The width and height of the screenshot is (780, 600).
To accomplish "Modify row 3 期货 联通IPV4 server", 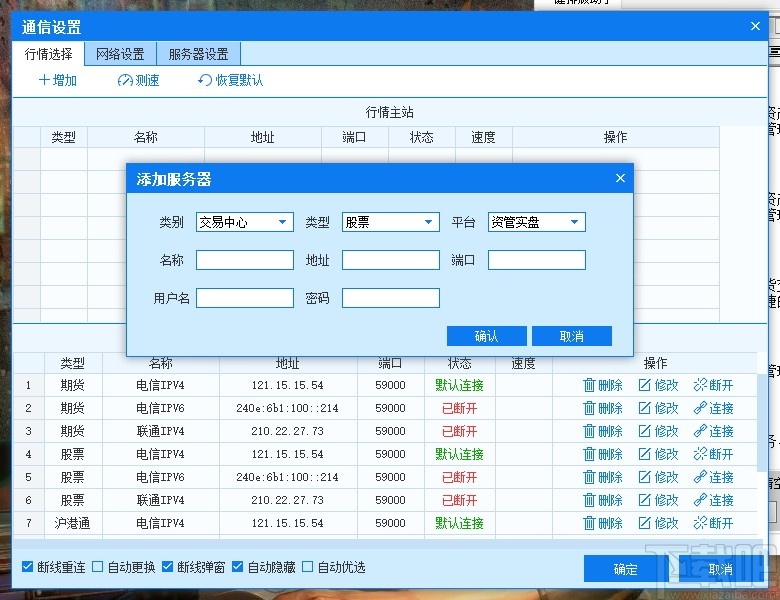I will 658,431.
